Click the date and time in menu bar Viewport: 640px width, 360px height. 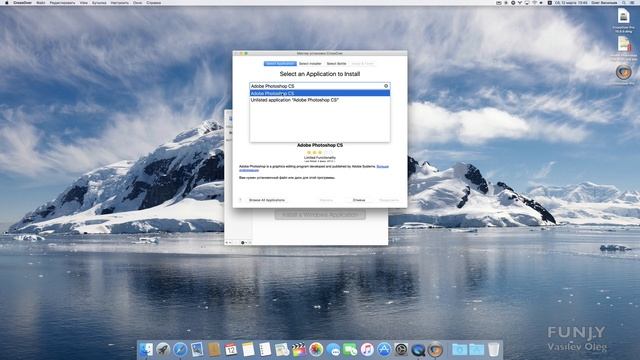(571, 2)
